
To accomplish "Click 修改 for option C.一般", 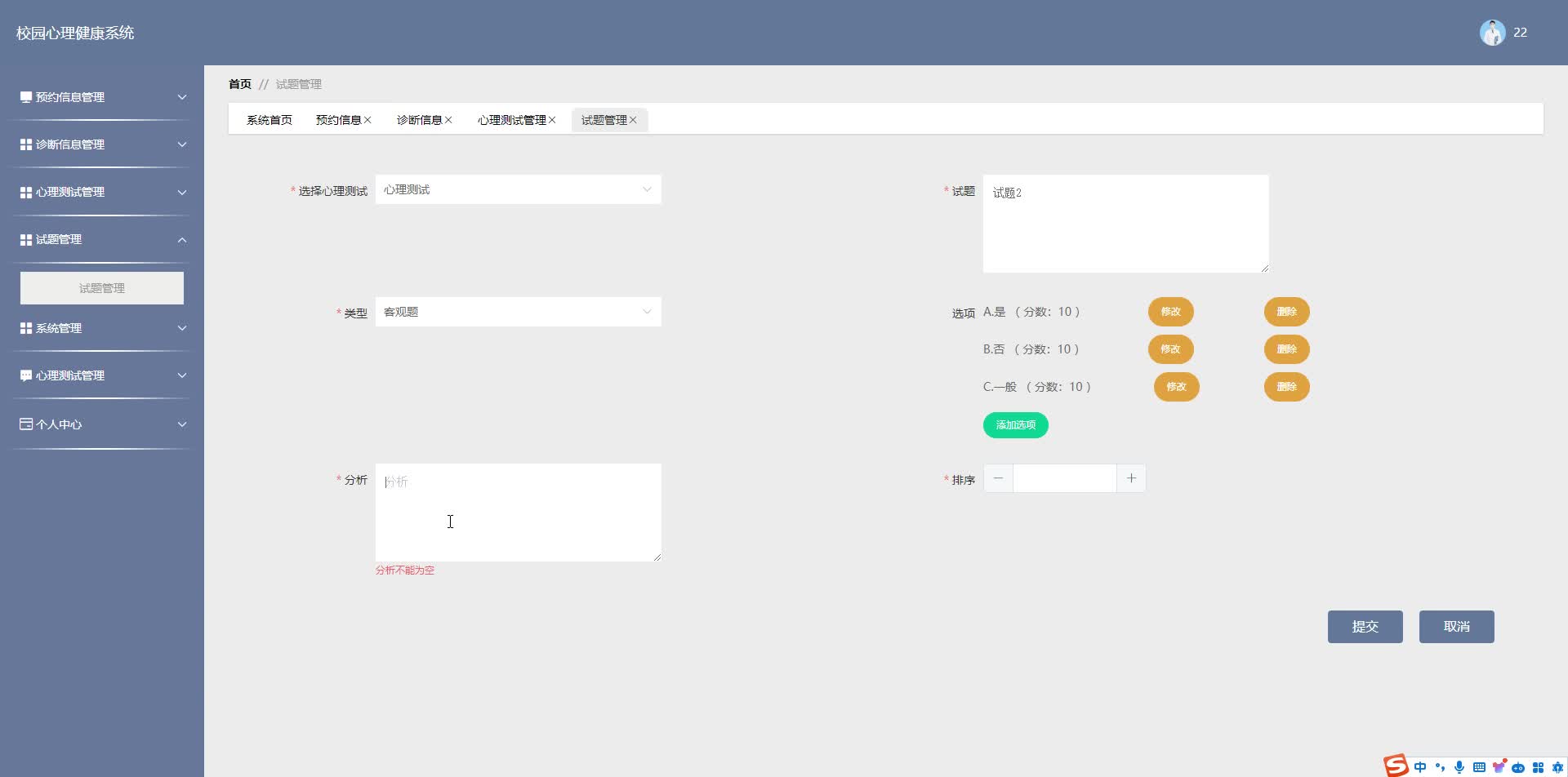I will [1176, 387].
